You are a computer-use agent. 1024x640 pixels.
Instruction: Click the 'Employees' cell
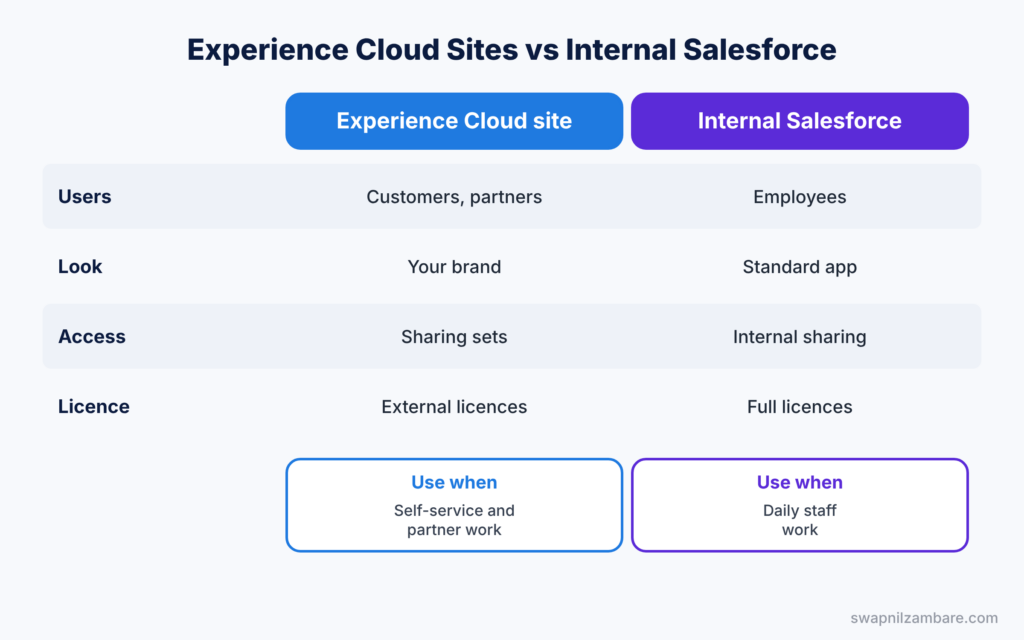pos(799,197)
